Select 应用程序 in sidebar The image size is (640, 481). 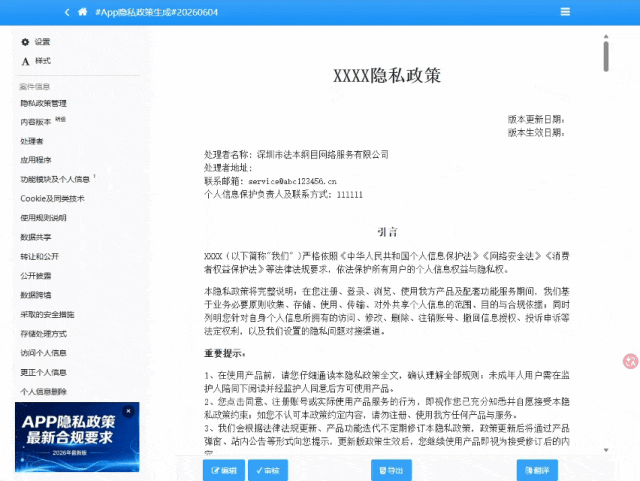36,160
